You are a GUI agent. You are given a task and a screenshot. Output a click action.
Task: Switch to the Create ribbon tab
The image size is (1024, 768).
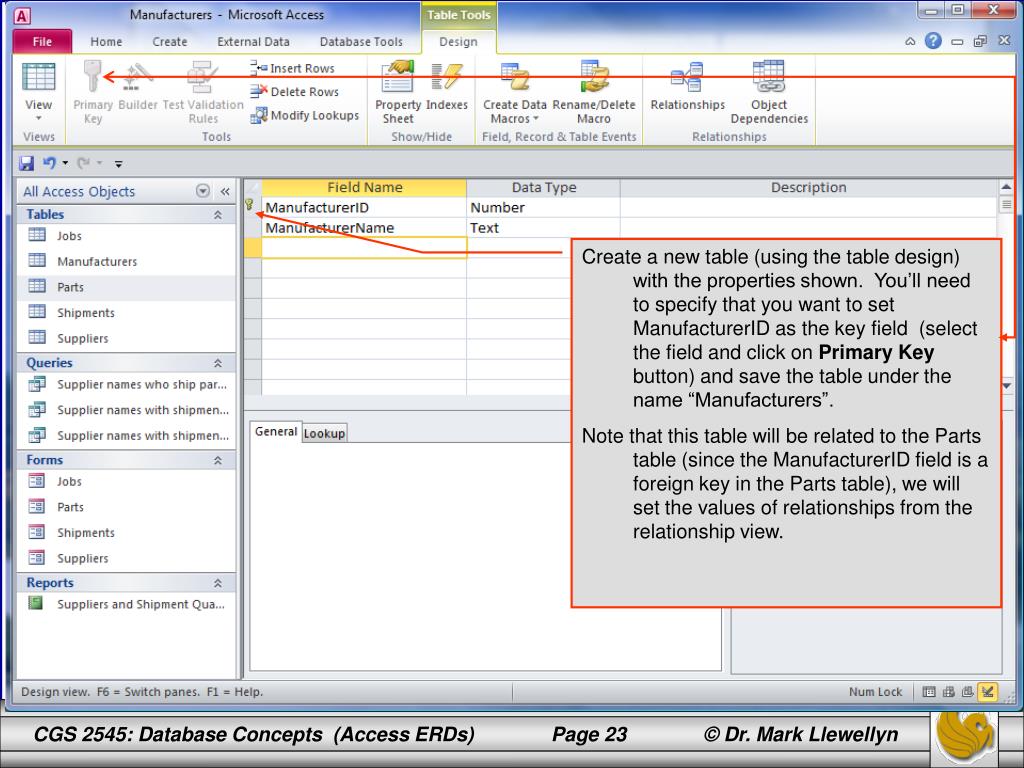click(170, 41)
